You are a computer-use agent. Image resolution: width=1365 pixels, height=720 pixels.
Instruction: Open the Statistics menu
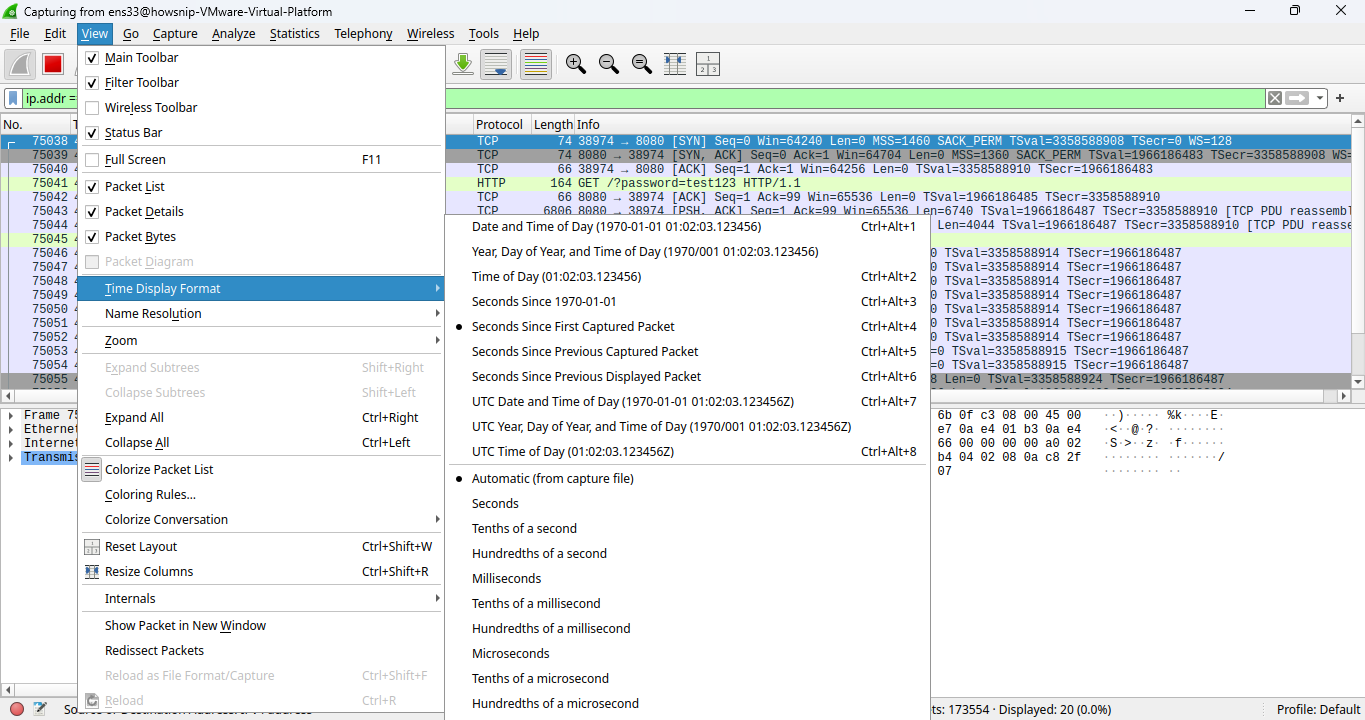(x=295, y=33)
